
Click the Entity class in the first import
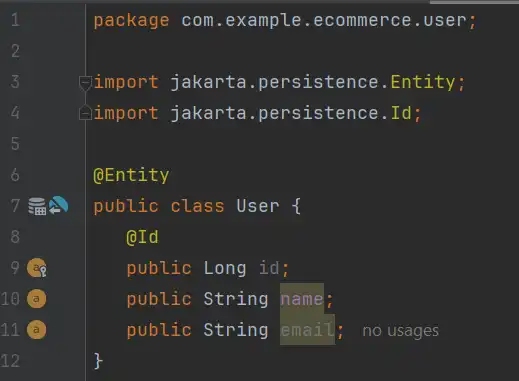[x=423, y=82]
